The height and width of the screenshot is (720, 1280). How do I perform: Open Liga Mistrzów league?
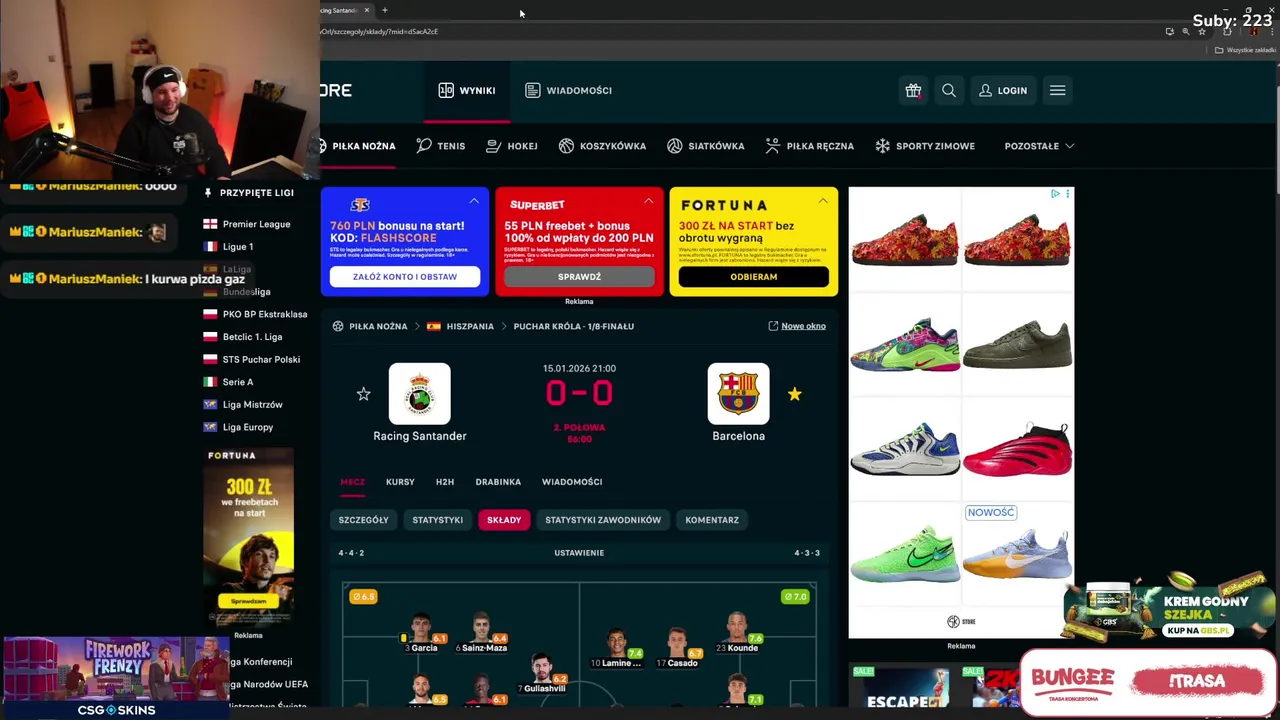click(252, 404)
